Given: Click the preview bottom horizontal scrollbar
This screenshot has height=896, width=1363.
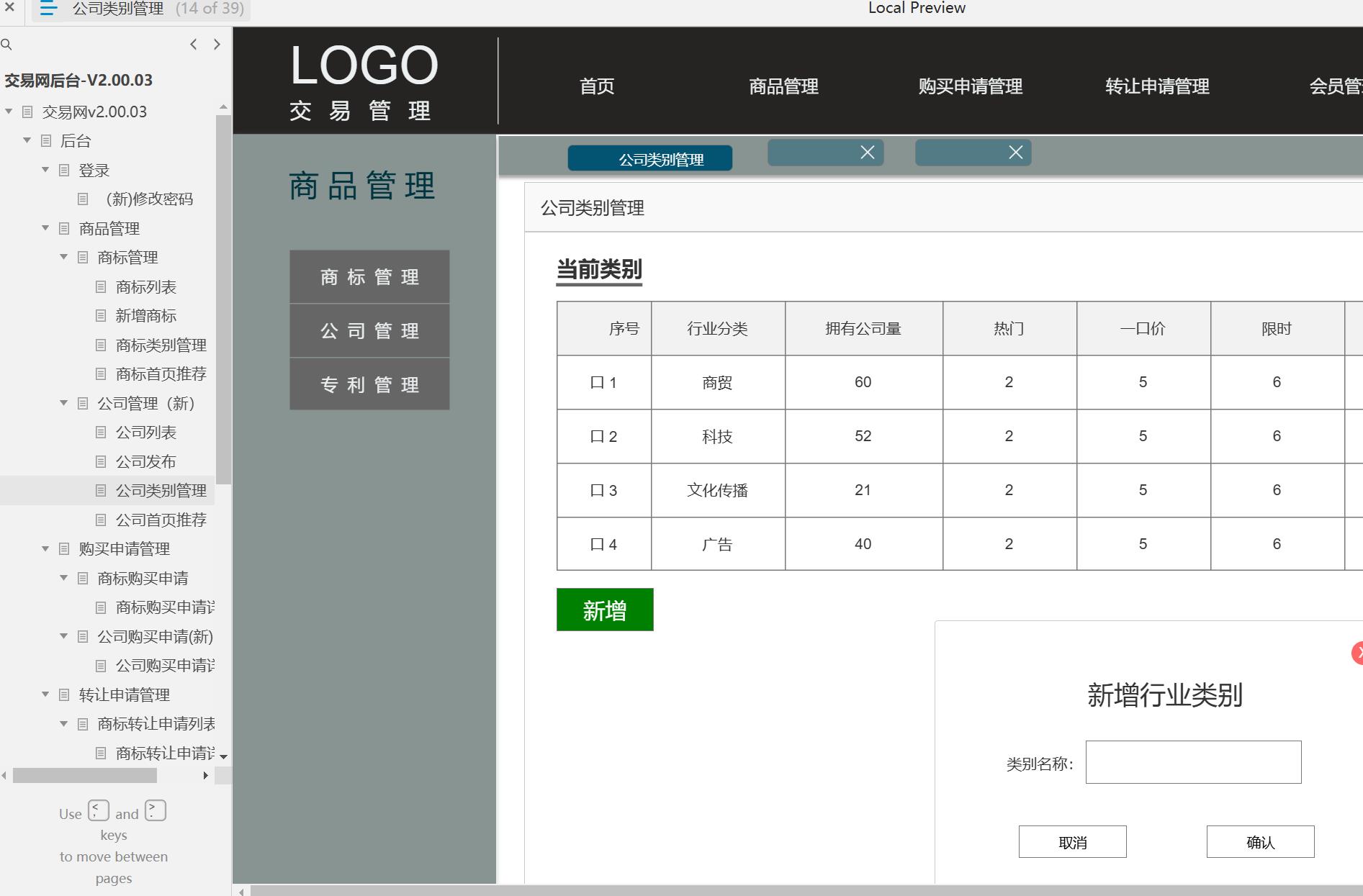Looking at the screenshot, I should 806,891.
